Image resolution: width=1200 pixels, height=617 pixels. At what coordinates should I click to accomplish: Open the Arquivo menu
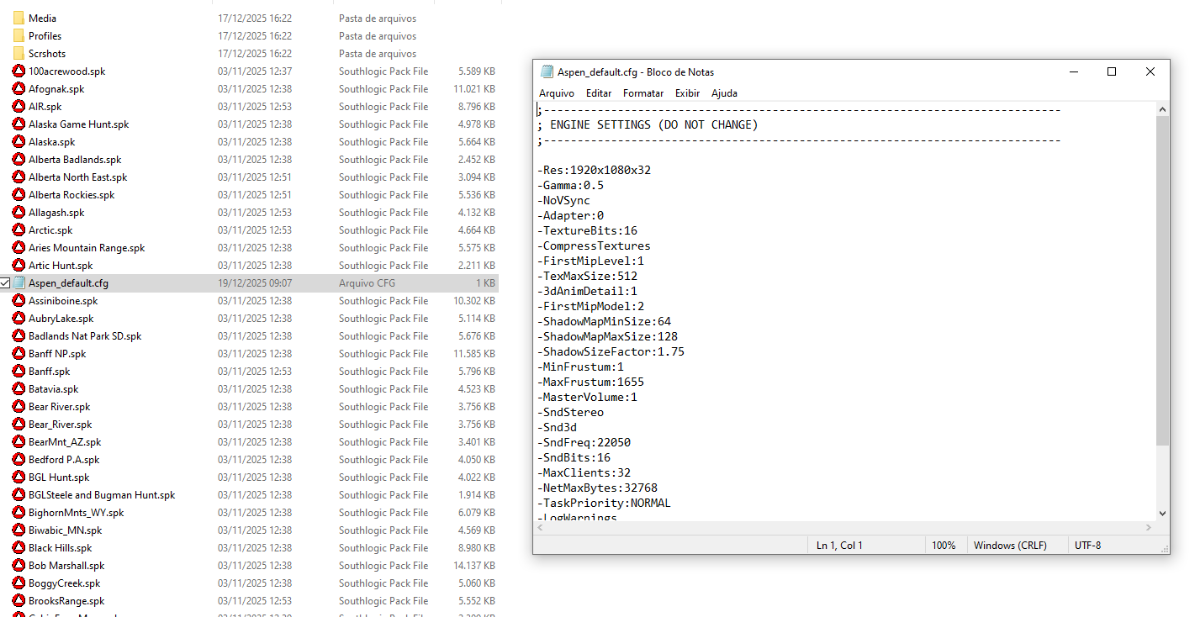click(556, 93)
